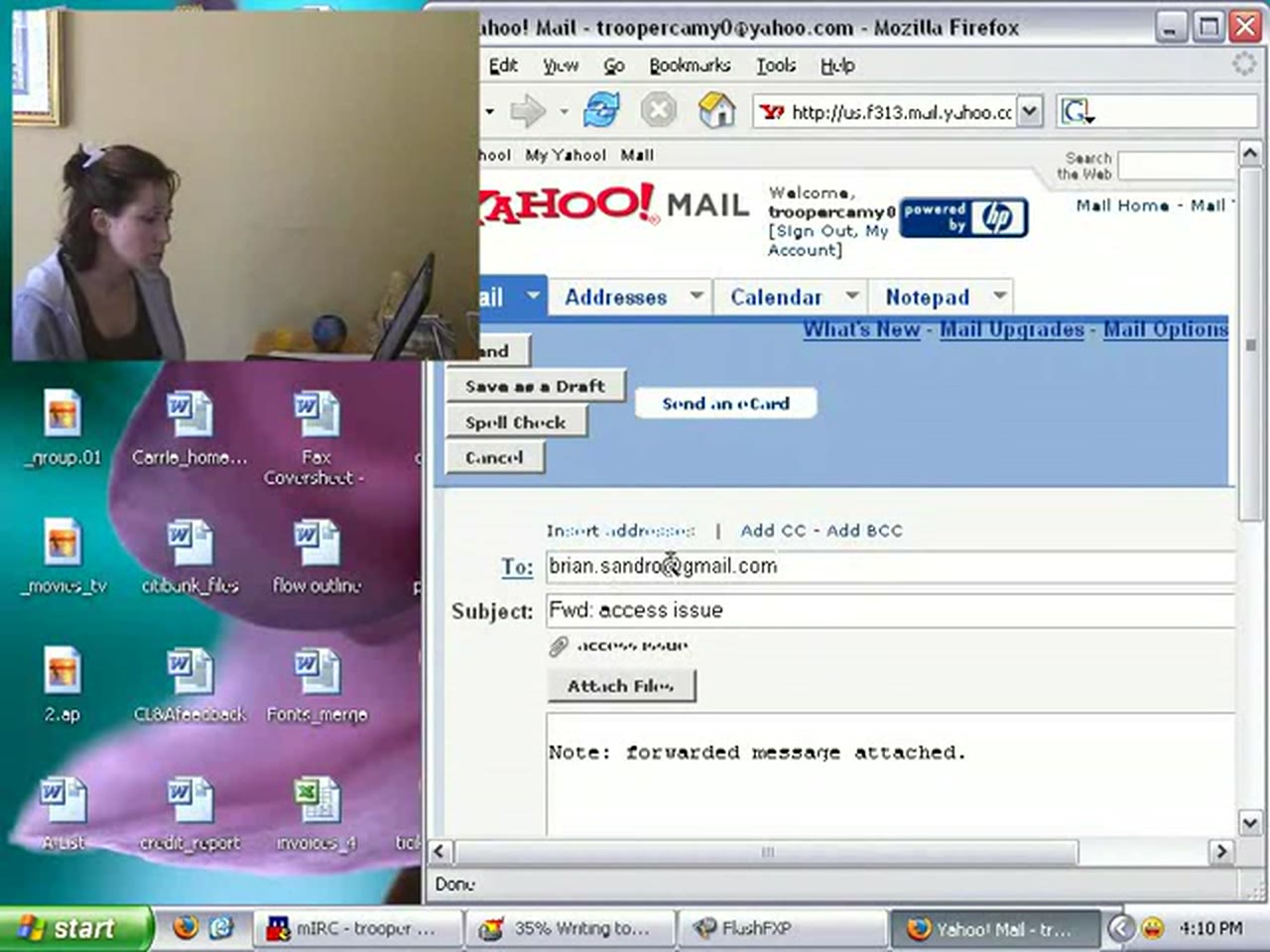Switch to the Addresses tab

[616, 297]
